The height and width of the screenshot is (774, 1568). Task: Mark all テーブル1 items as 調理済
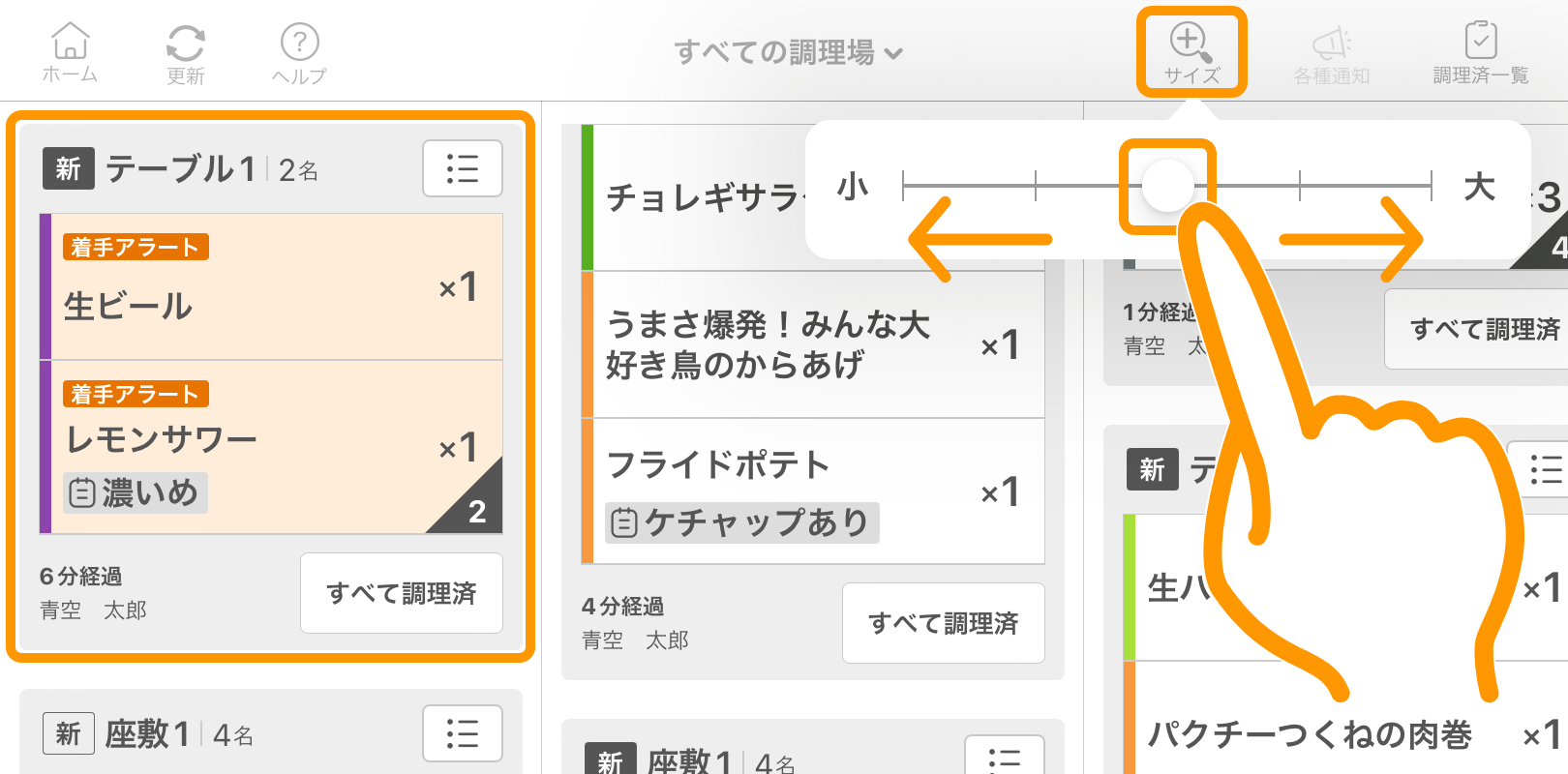coord(402,593)
